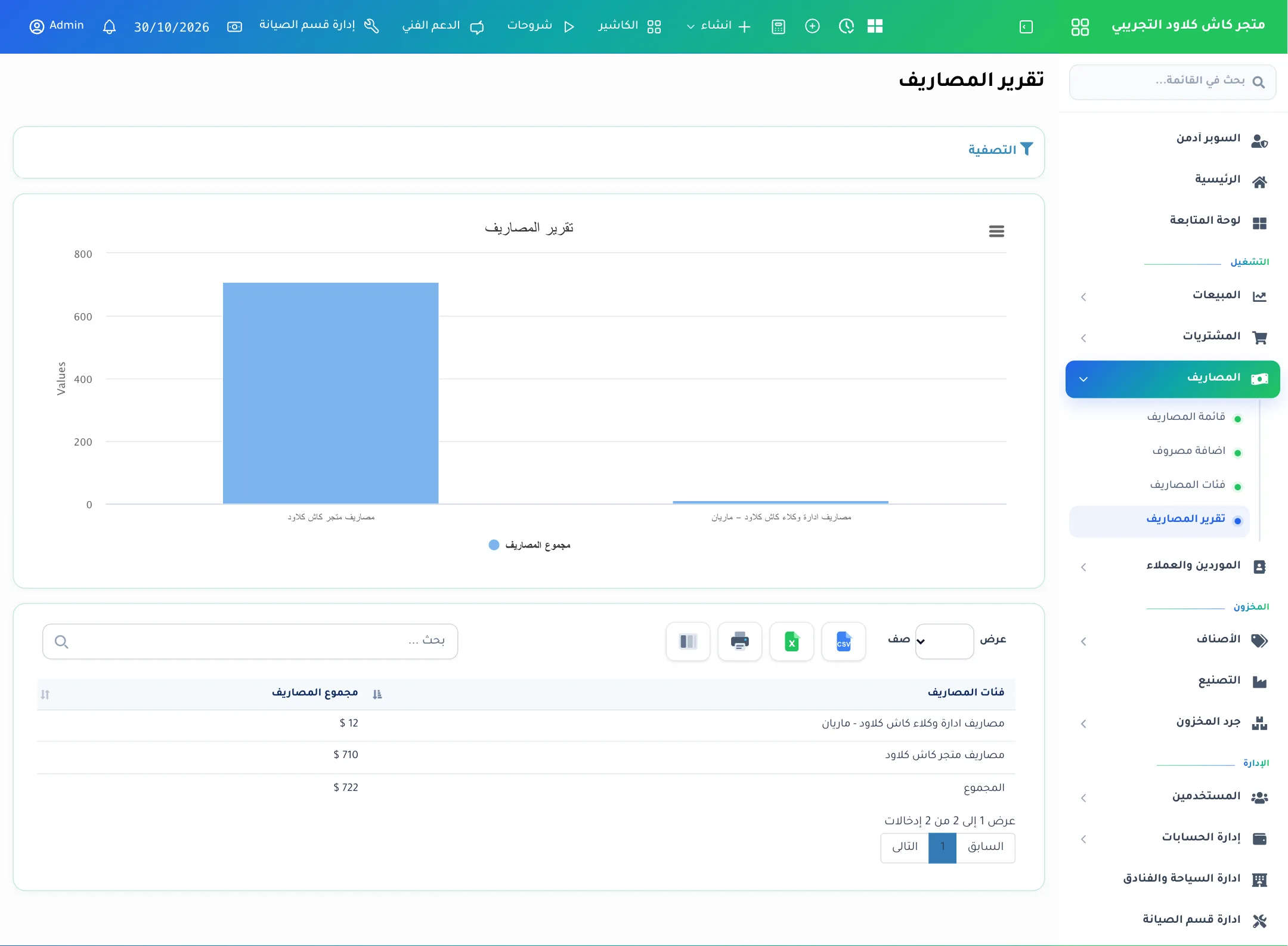This screenshot has width=1288, height=946.
Task: Export table to Excel file
Action: 791,642
